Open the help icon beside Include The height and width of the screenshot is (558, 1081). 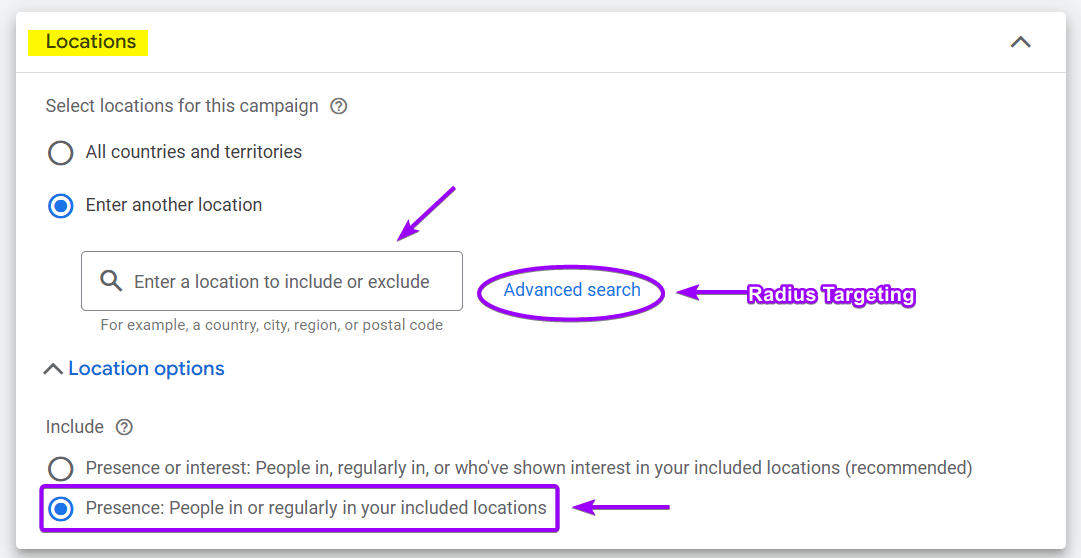click(x=124, y=427)
